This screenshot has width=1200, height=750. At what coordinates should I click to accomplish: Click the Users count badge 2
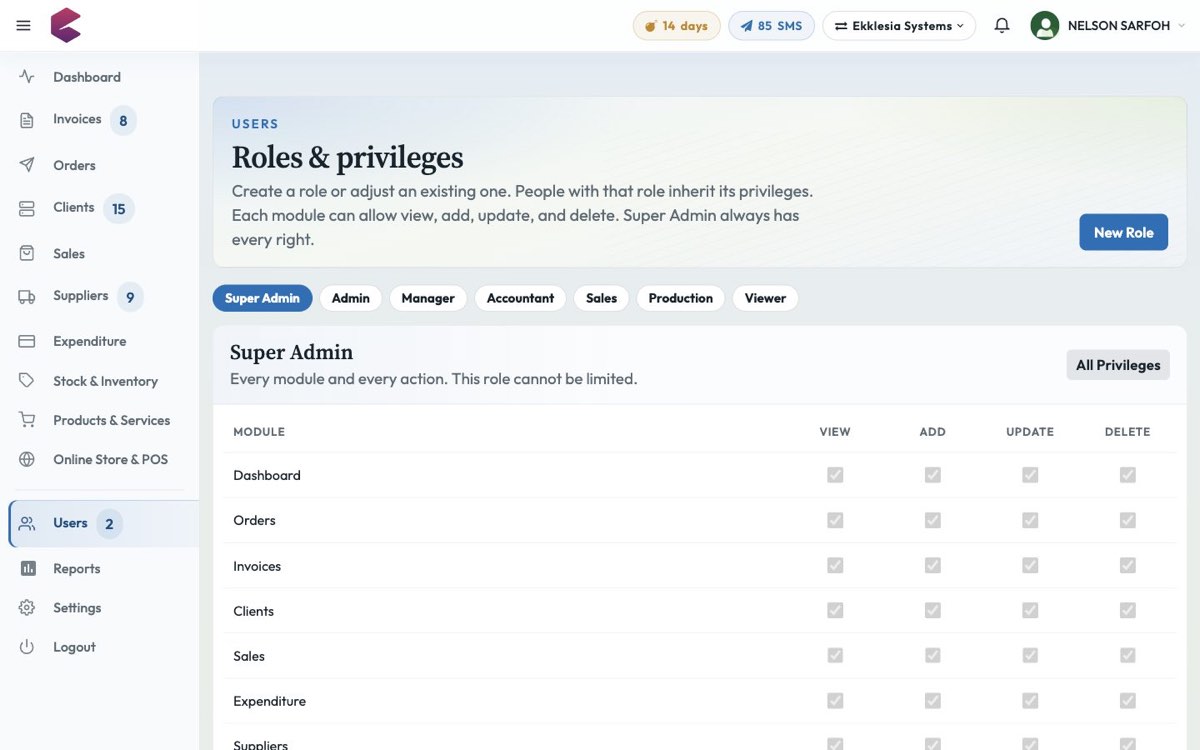109,524
